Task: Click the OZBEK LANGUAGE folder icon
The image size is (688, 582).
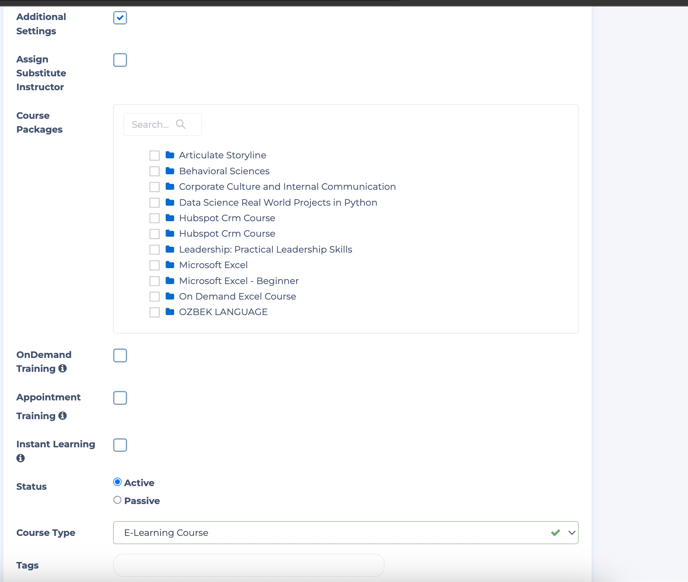Action: pos(170,312)
